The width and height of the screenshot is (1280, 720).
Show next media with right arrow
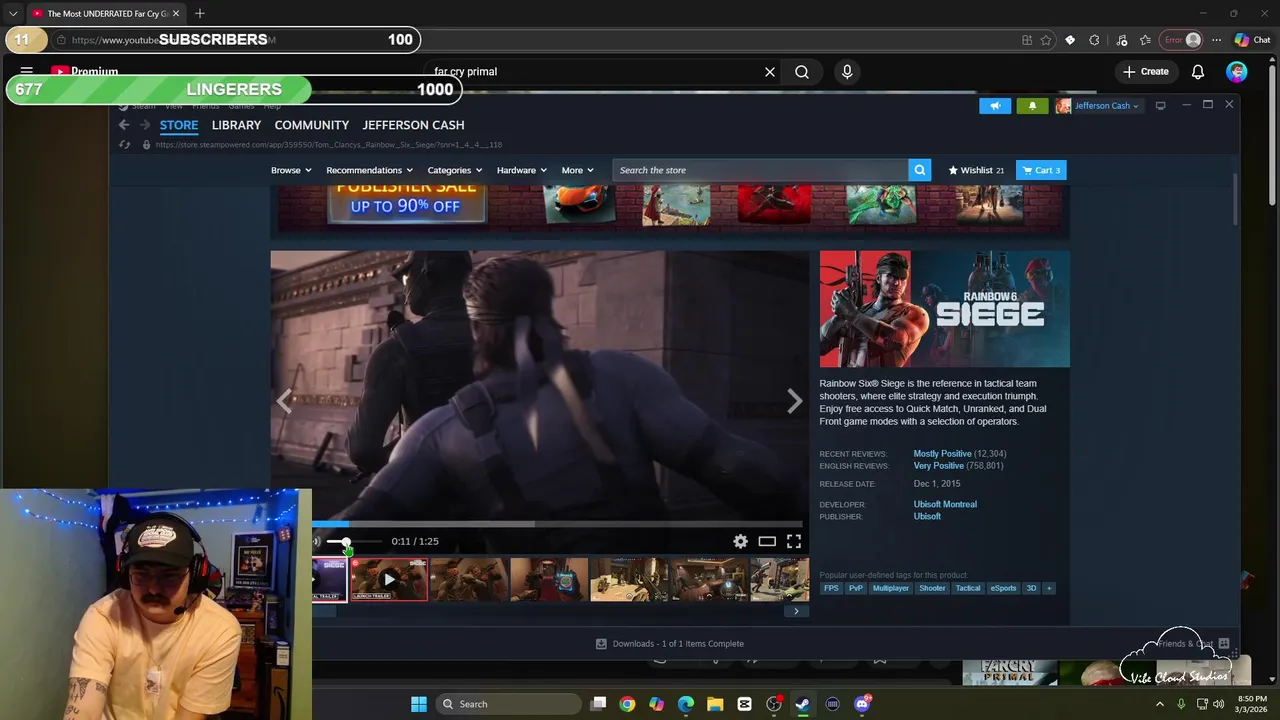tap(794, 401)
